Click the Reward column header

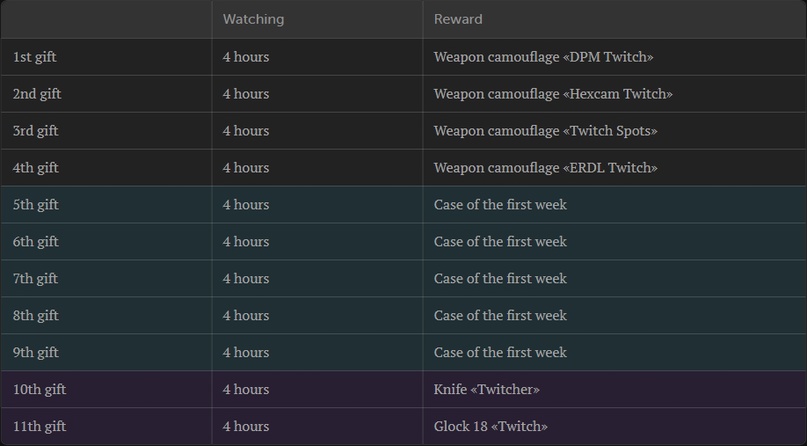click(458, 19)
